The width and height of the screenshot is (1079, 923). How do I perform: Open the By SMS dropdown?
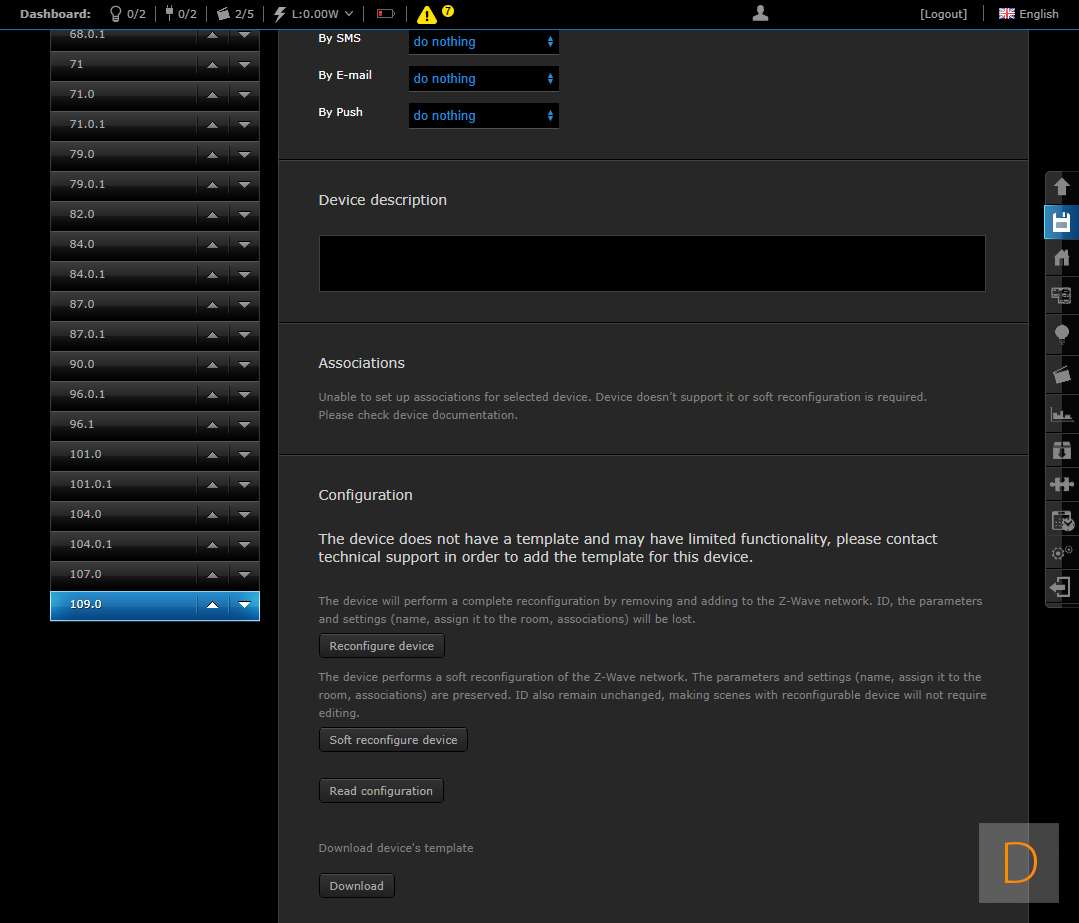pyautogui.click(x=483, y=42)
